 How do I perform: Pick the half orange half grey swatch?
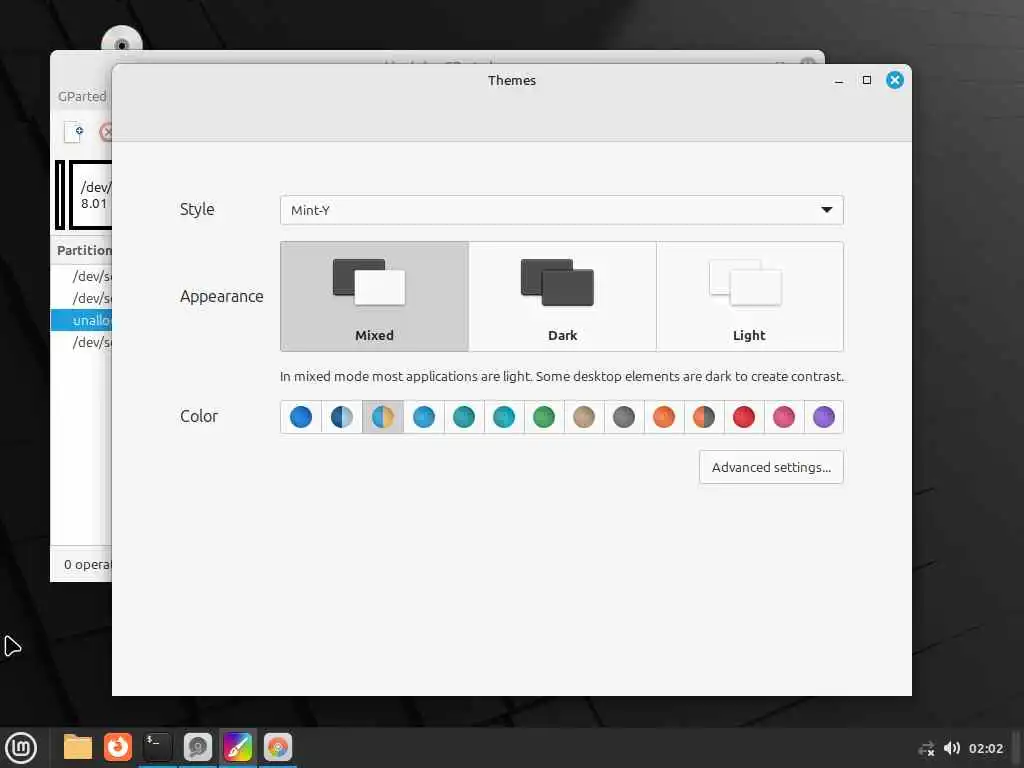(704, 417)
